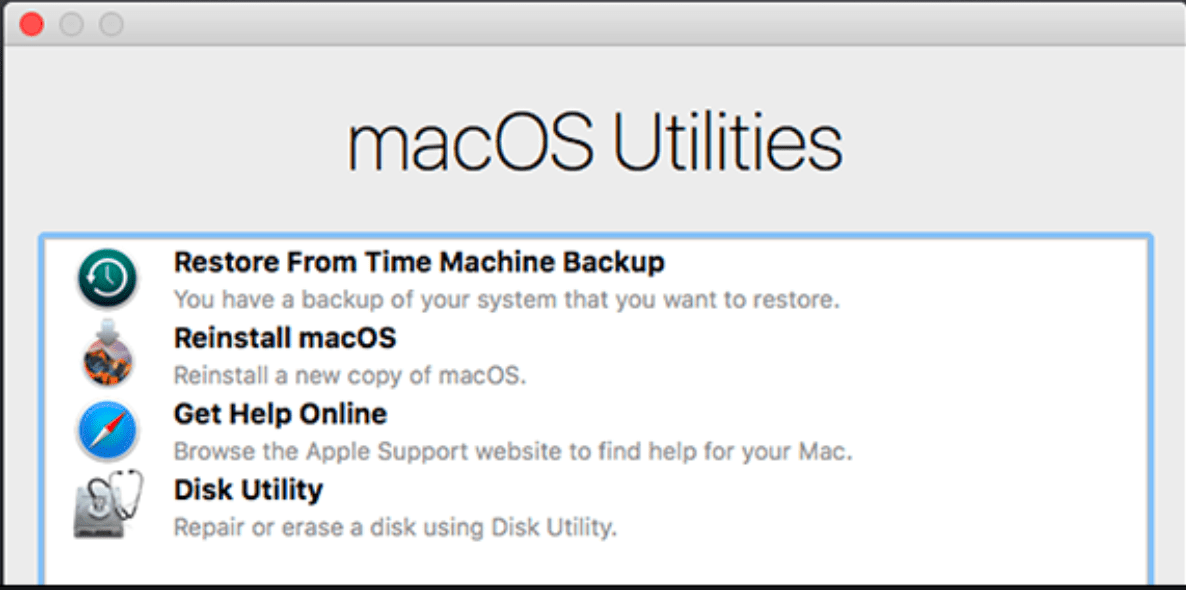Viewport: 1186px width, 590px height.
Task: Click the red close window button
Action: 31,23
